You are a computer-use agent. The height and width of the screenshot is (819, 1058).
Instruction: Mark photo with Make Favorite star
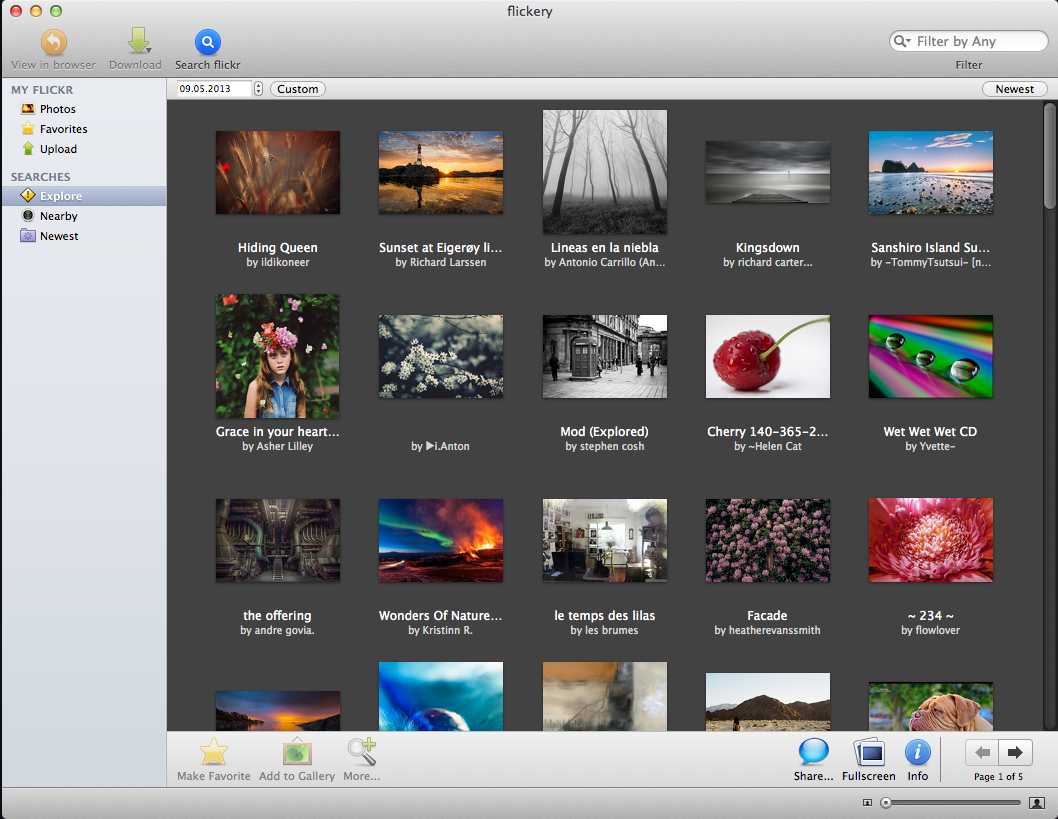pyautogui.click(x=213, y=753)
